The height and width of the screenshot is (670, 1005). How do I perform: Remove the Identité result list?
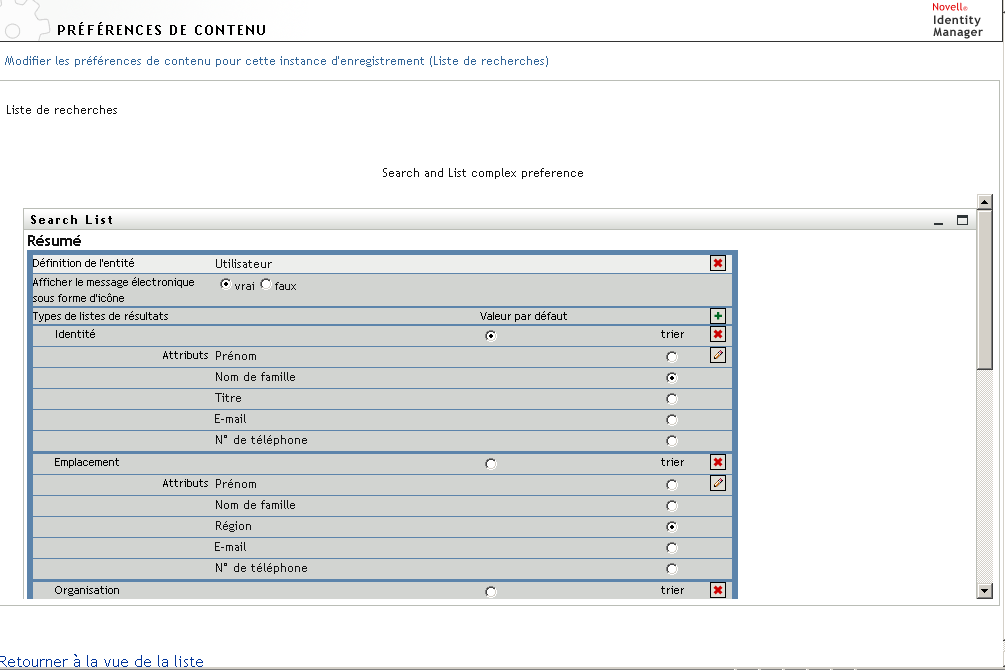click(718, 334)
